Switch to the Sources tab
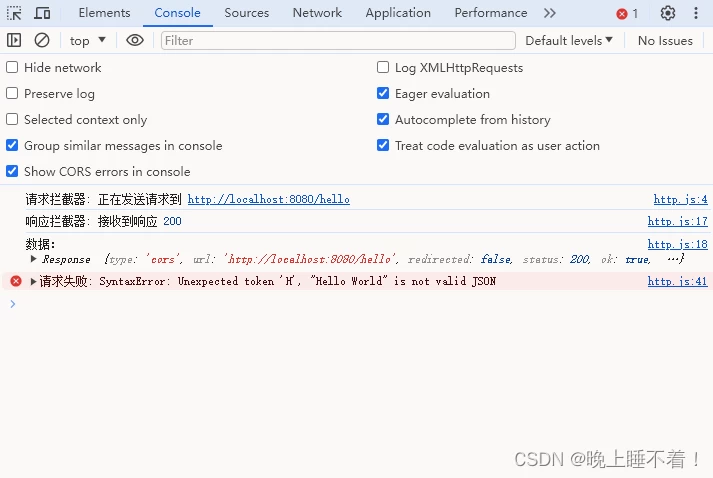713x478 pixels. (x=246, y=13)
